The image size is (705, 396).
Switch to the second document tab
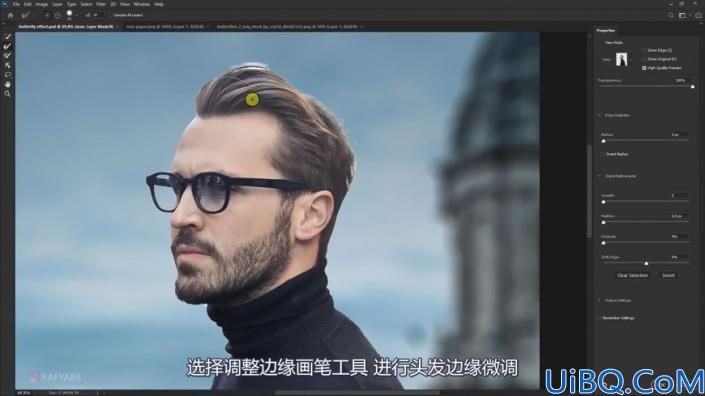(x=165, y=27)
